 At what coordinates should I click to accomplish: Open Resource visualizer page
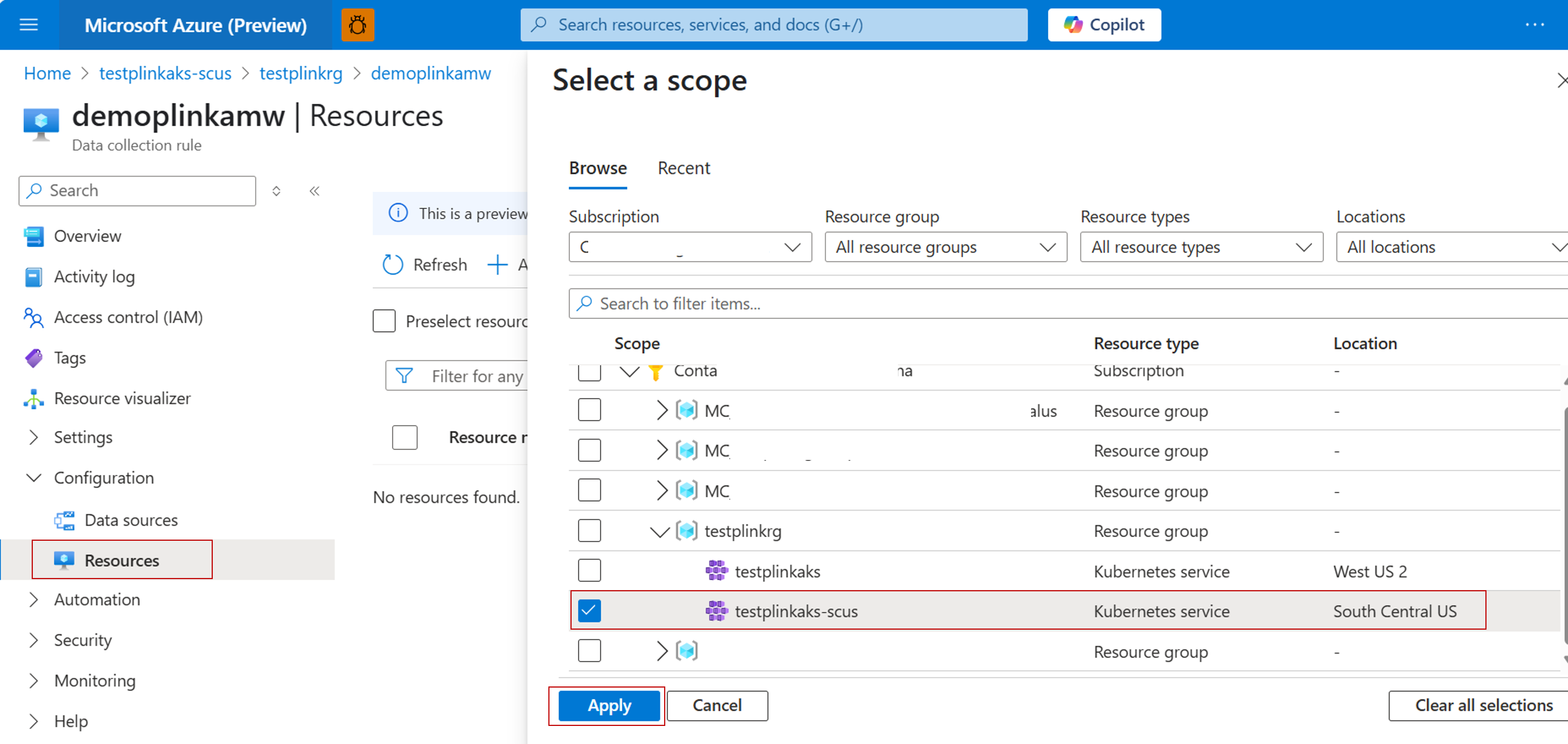coord(122,398)
